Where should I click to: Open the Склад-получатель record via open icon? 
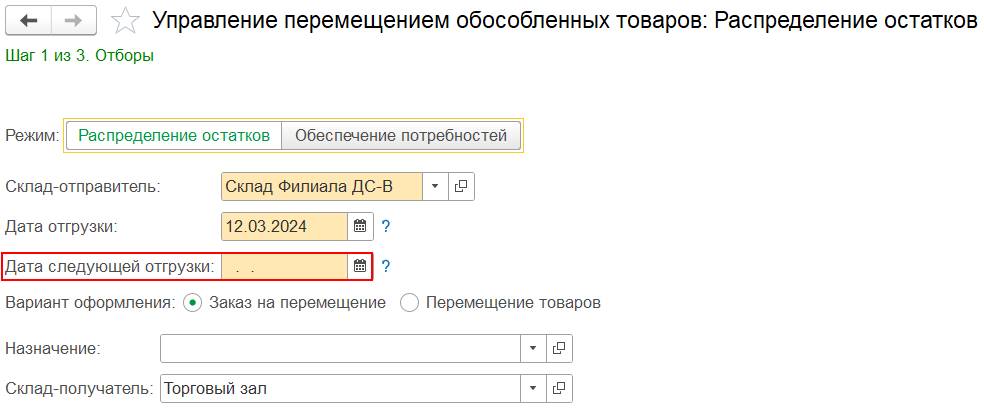(x=559, y=388)
